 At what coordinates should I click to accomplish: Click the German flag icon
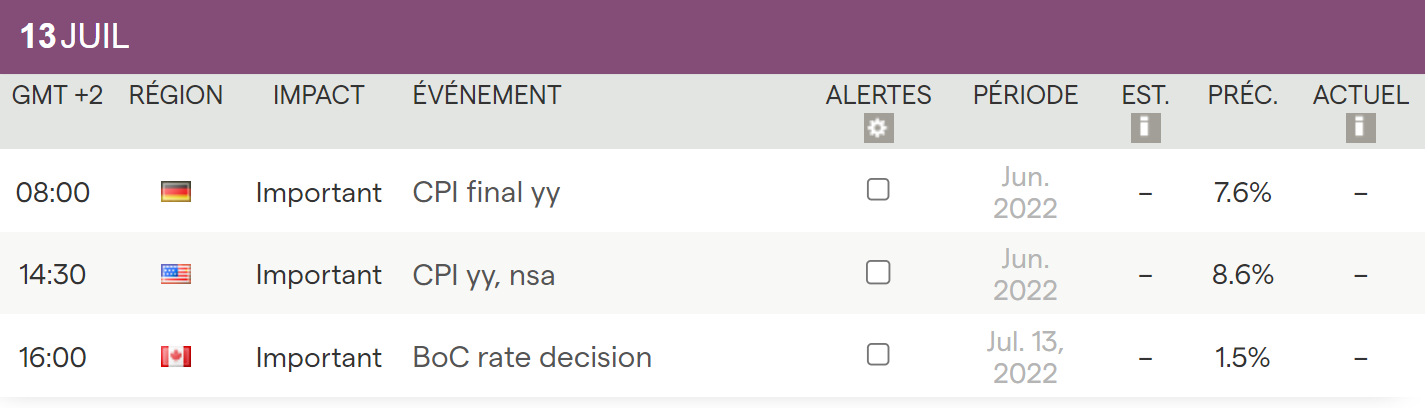(x=176, y=191)
